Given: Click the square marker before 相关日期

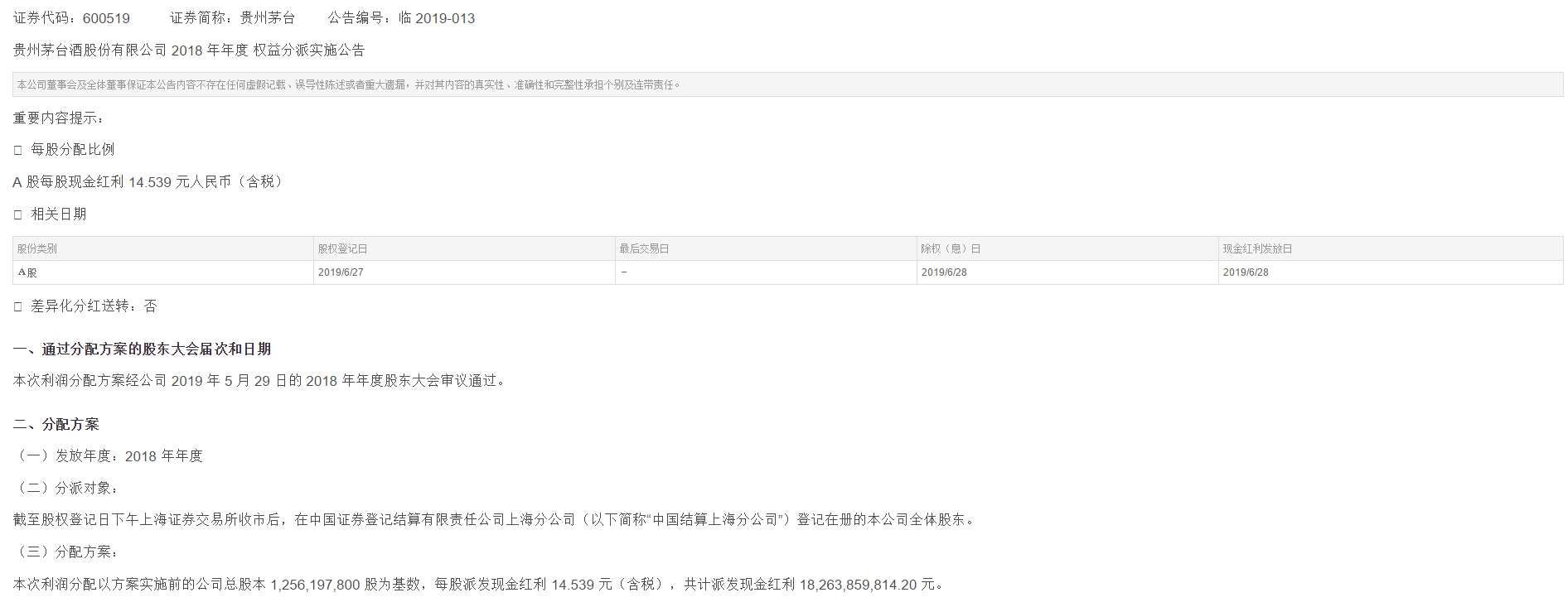Looking at the screenshot, I should [x=18, y=214].
